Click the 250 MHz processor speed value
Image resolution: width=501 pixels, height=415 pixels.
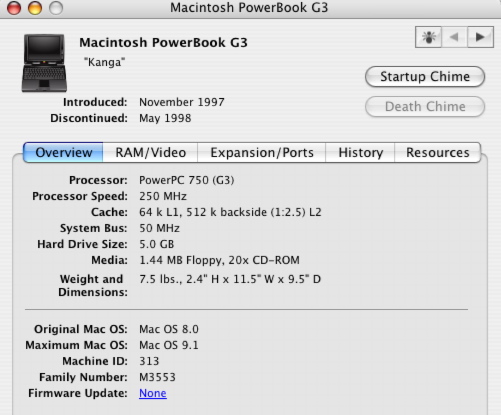[163, 196]
